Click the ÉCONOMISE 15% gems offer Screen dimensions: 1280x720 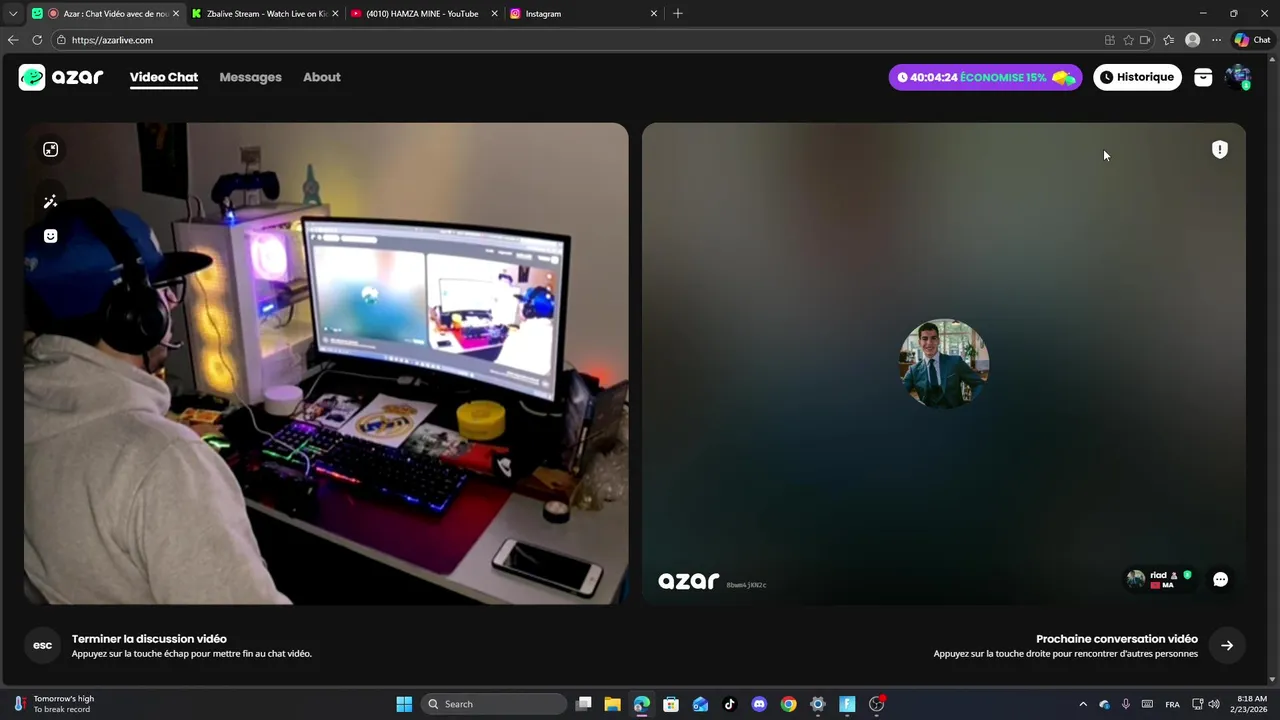(x=985, y=77)
